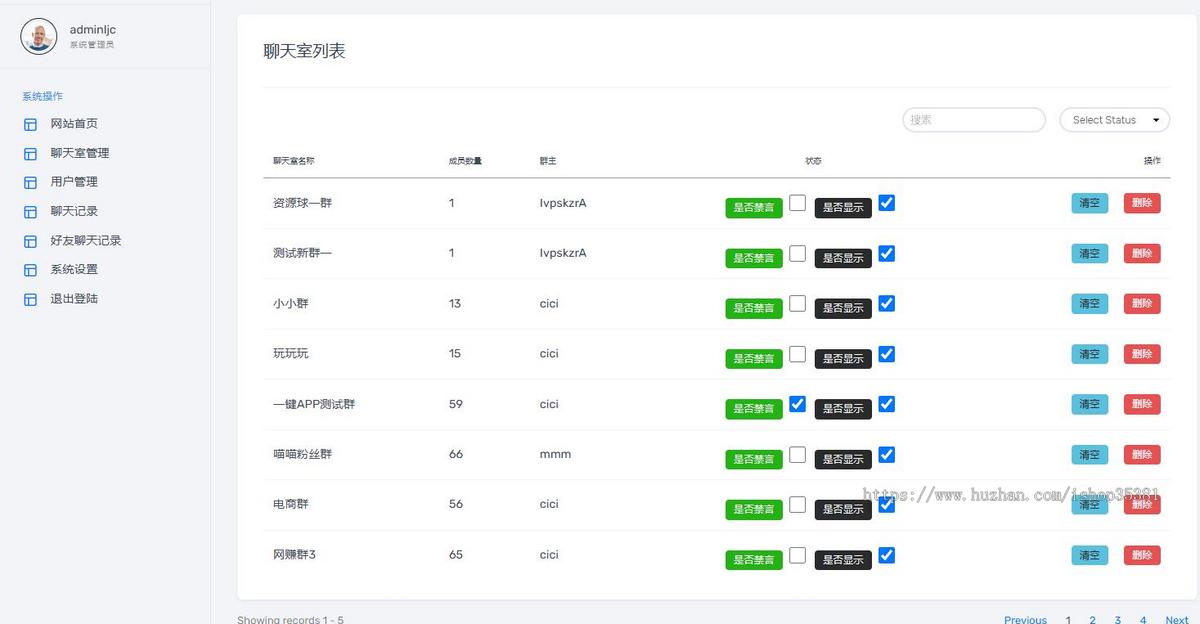Uncheck 是否禁言 for 一键APP测试群
Image resolution: width=1200 pixels, height=624 pixels.
tap(797, 404)
